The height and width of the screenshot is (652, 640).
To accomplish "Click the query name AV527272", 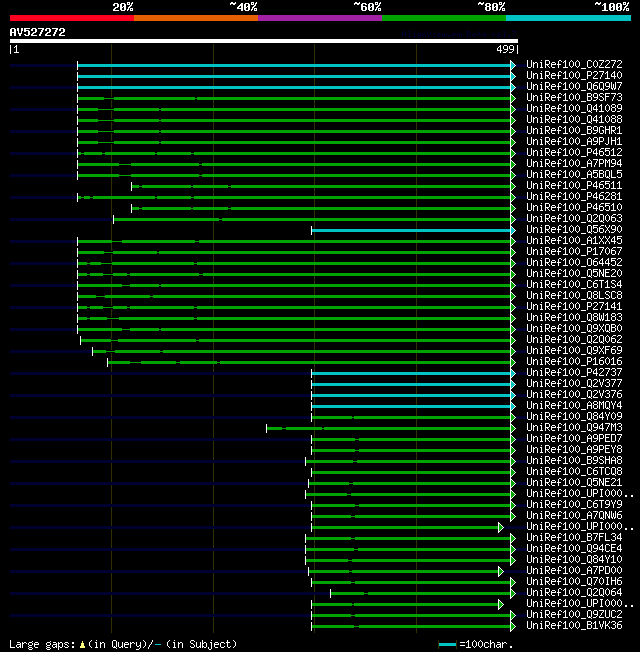I will pyautogui.click(x=37, y=32).
